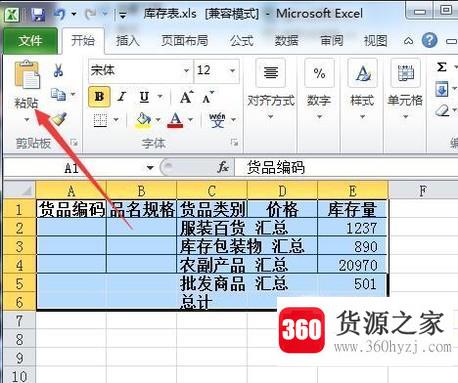Decrease font size with the small A icon
This screenshot has width=458, height=383.
coord(208,97)
